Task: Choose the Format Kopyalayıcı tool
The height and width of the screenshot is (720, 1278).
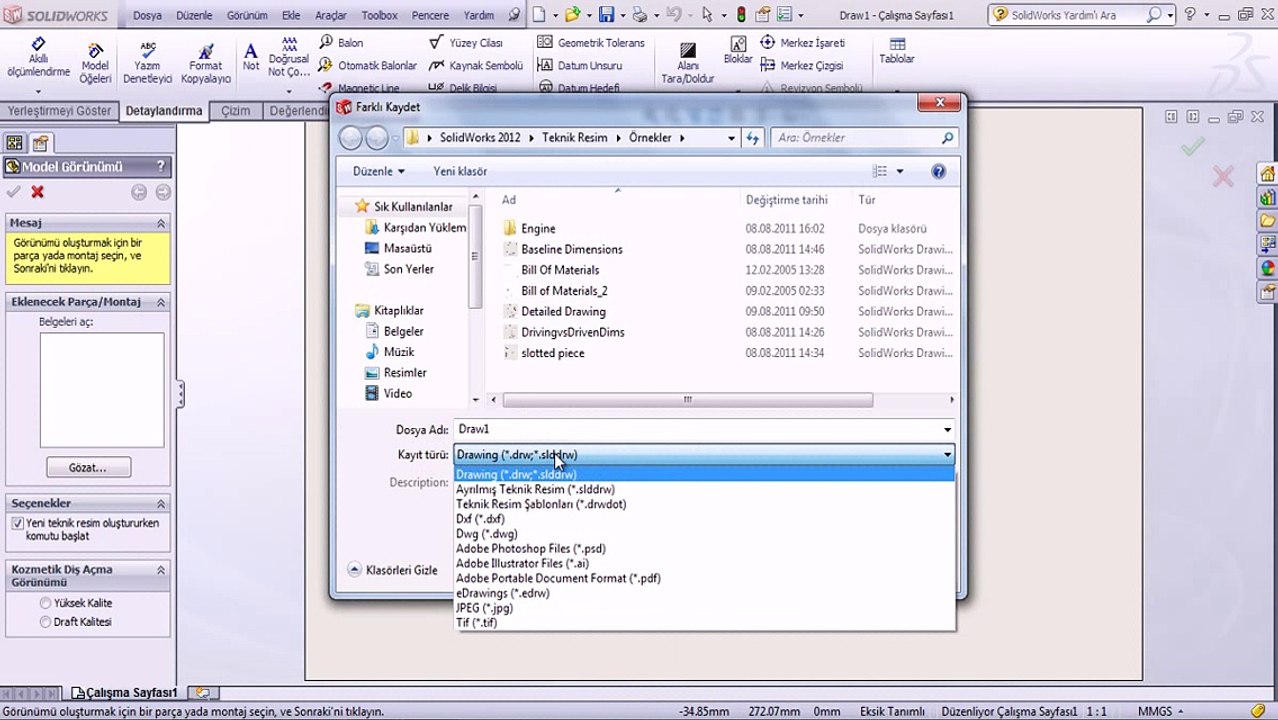Action: [x=205, y=62]
